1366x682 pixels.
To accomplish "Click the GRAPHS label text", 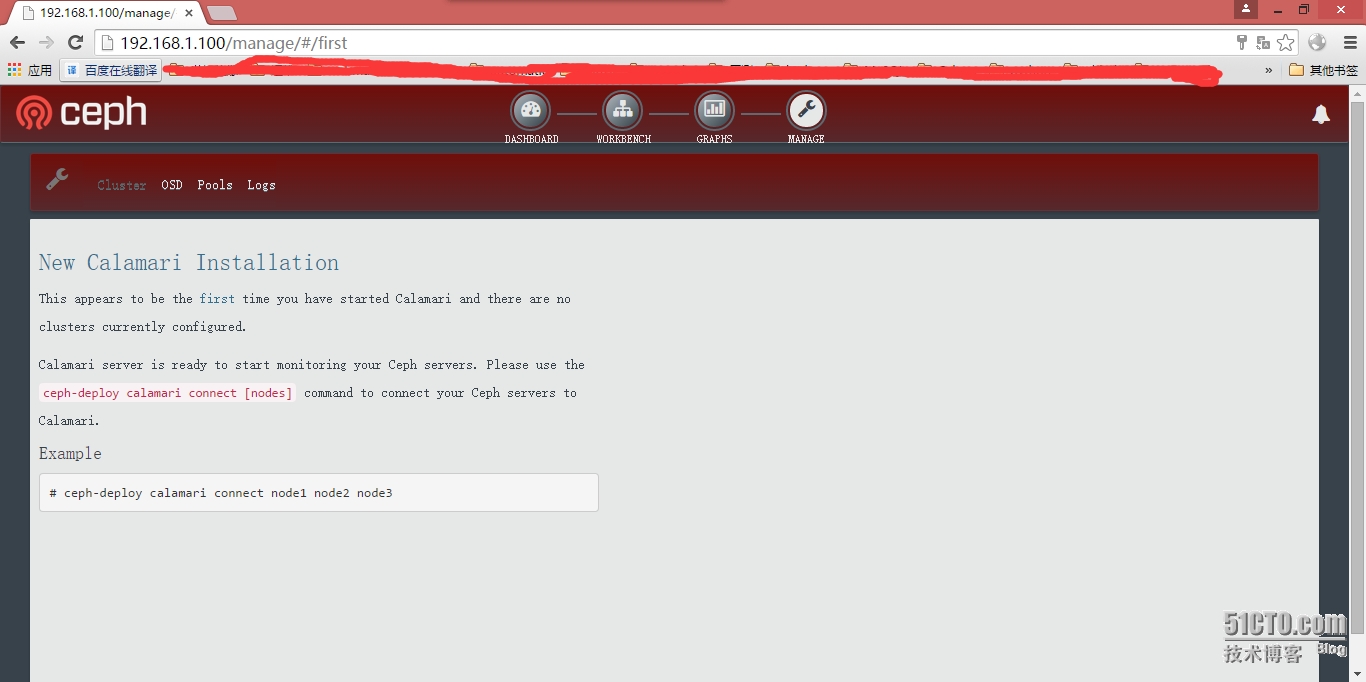I will tap(714, 139).
